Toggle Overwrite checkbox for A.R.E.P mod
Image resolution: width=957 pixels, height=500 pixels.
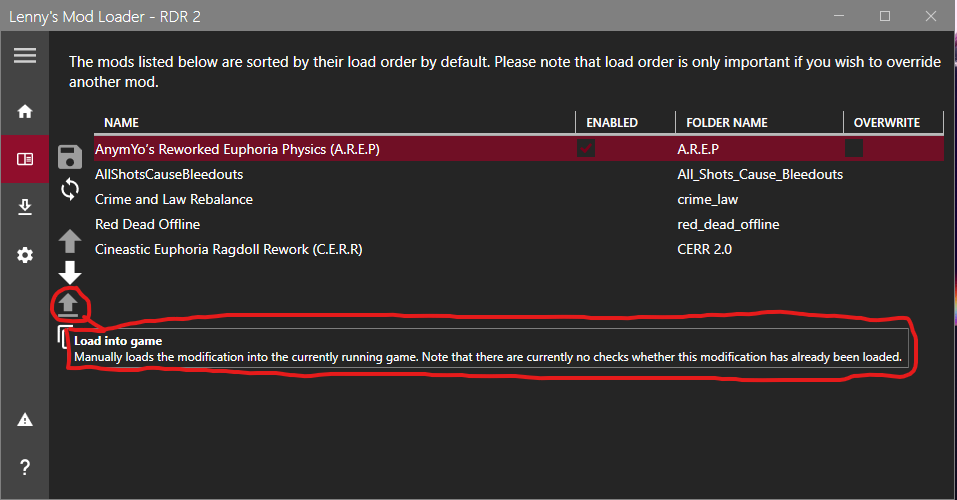click(x=854, y=149)
